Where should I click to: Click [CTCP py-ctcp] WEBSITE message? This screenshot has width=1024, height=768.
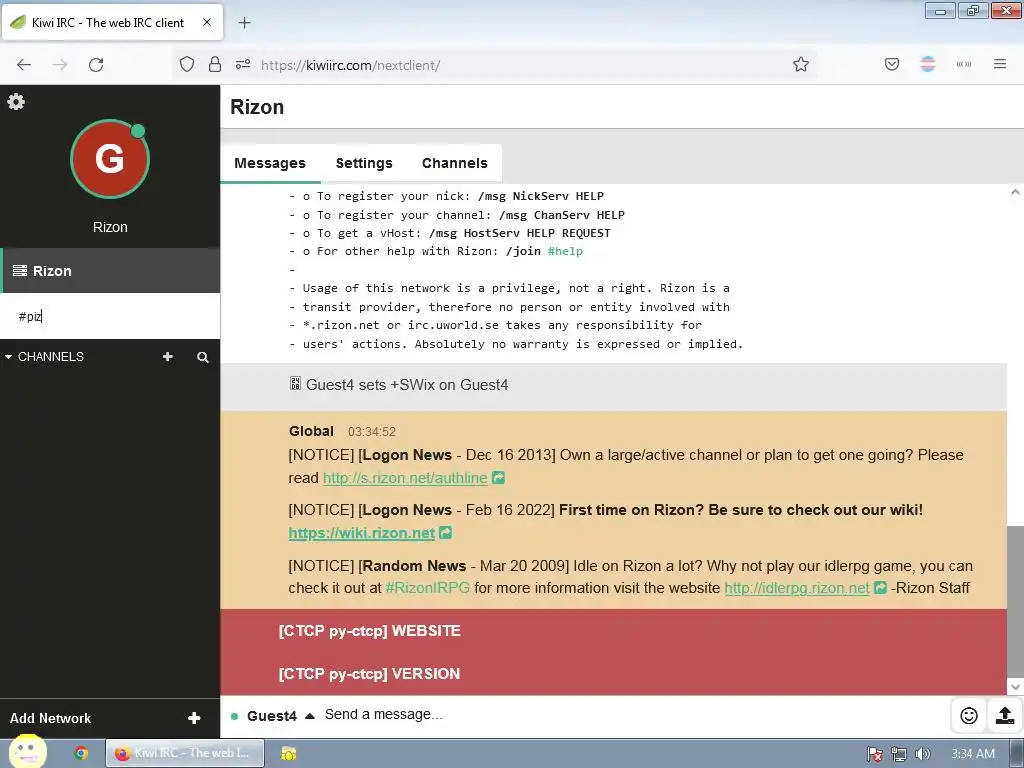(370, 631)
